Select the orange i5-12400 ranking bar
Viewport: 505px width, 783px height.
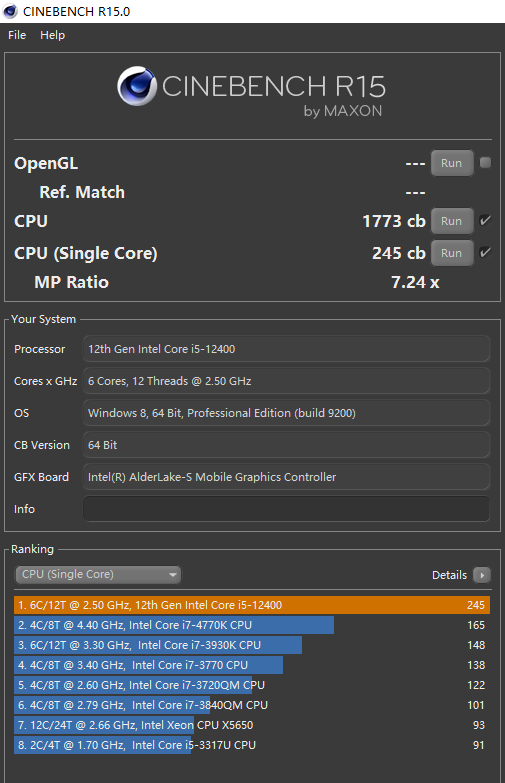[x=252, y=605]
